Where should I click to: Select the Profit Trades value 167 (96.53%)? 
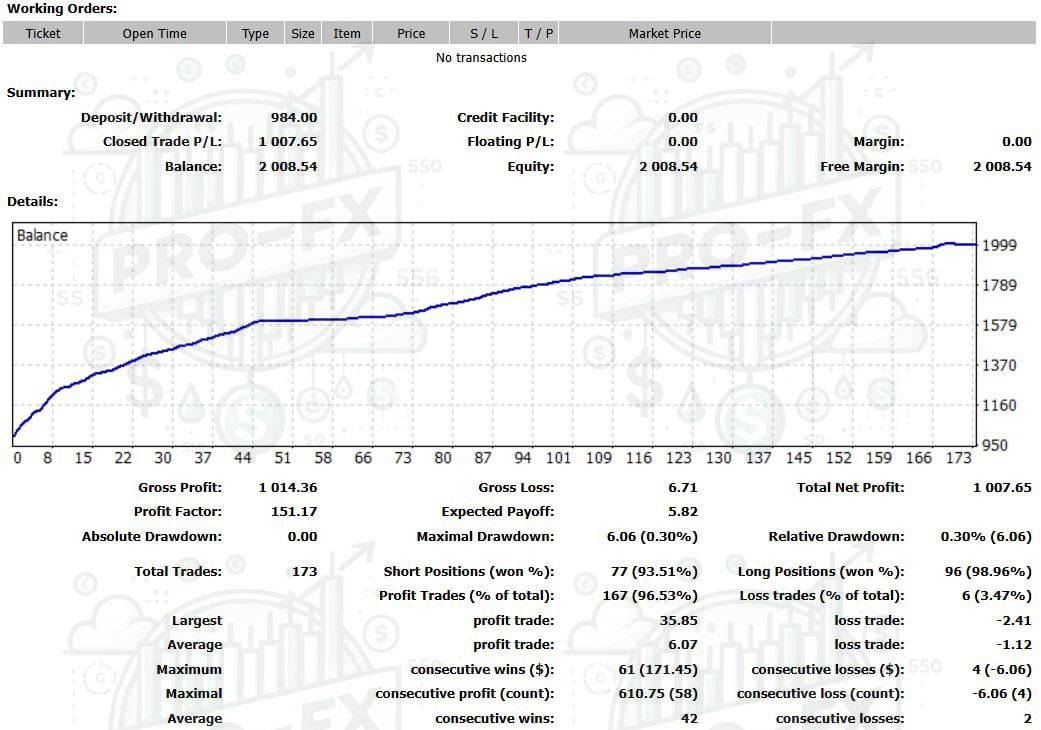(x=650, y=596)
